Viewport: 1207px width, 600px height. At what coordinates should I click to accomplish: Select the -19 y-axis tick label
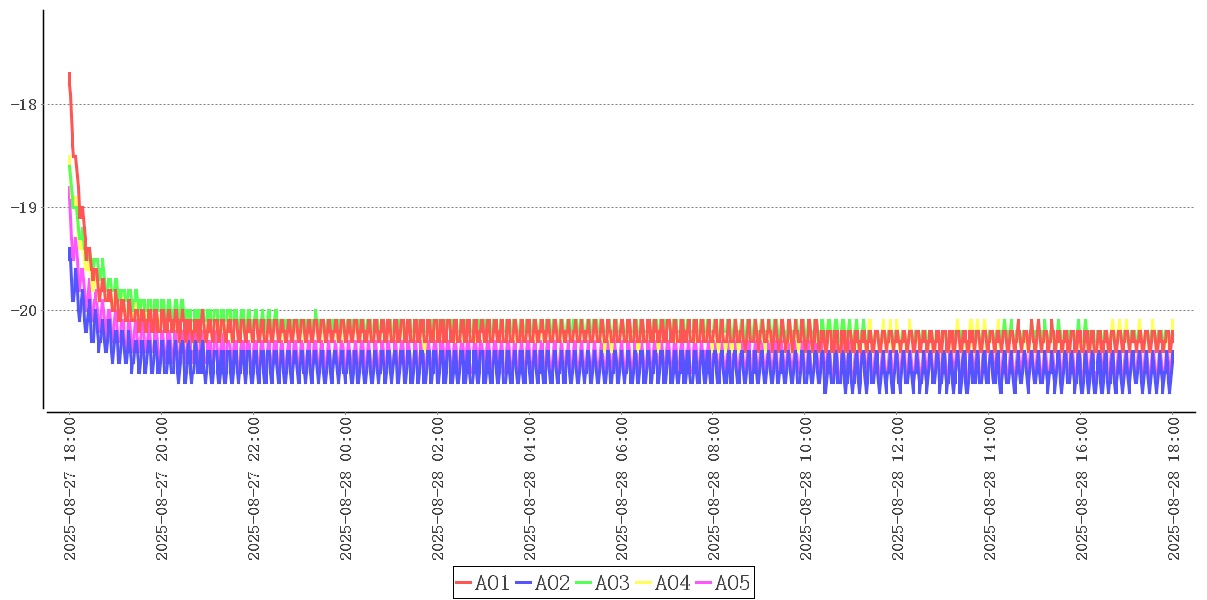[x=23, y=208]
